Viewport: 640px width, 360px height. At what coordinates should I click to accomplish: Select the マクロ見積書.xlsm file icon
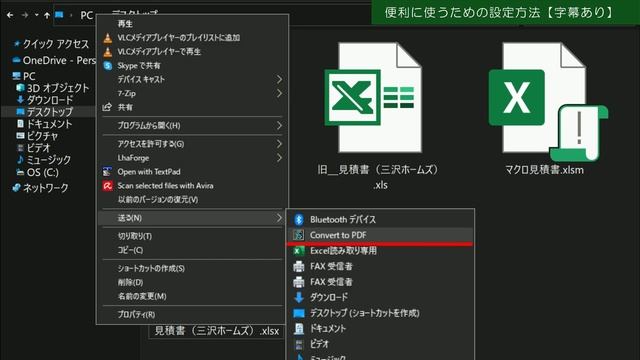548,102
